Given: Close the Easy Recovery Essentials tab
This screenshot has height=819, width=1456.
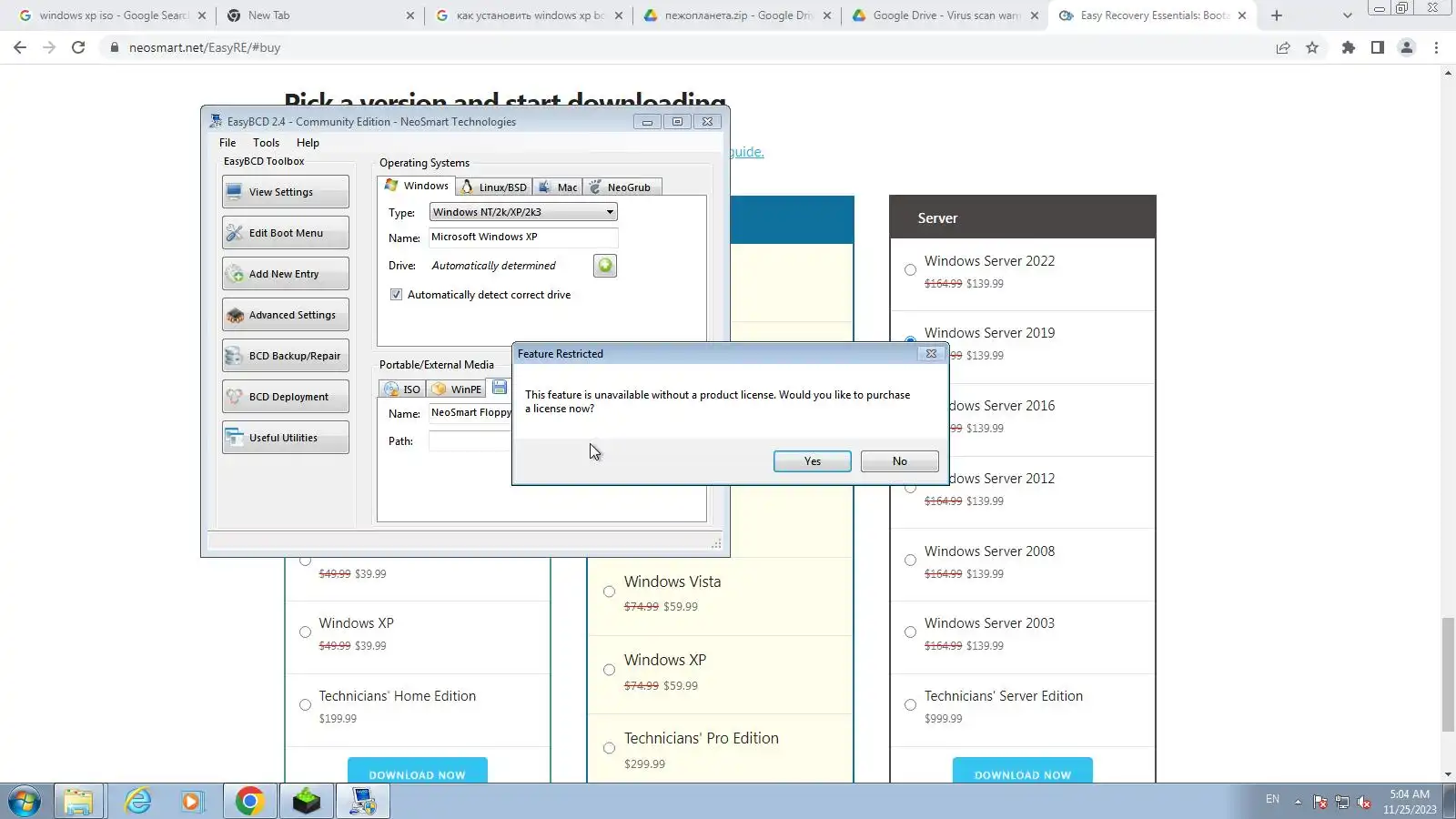Looking at the screenshot, I should 1242,15.
